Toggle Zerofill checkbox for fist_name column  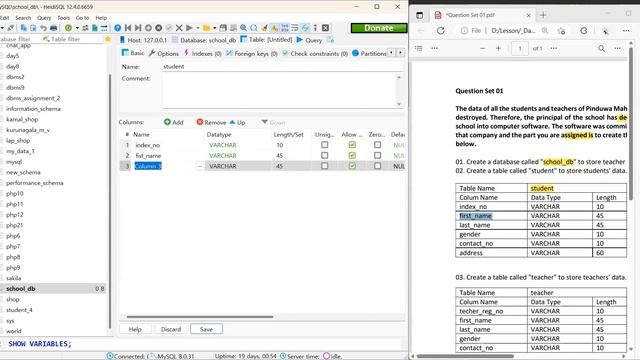[378, 156]
